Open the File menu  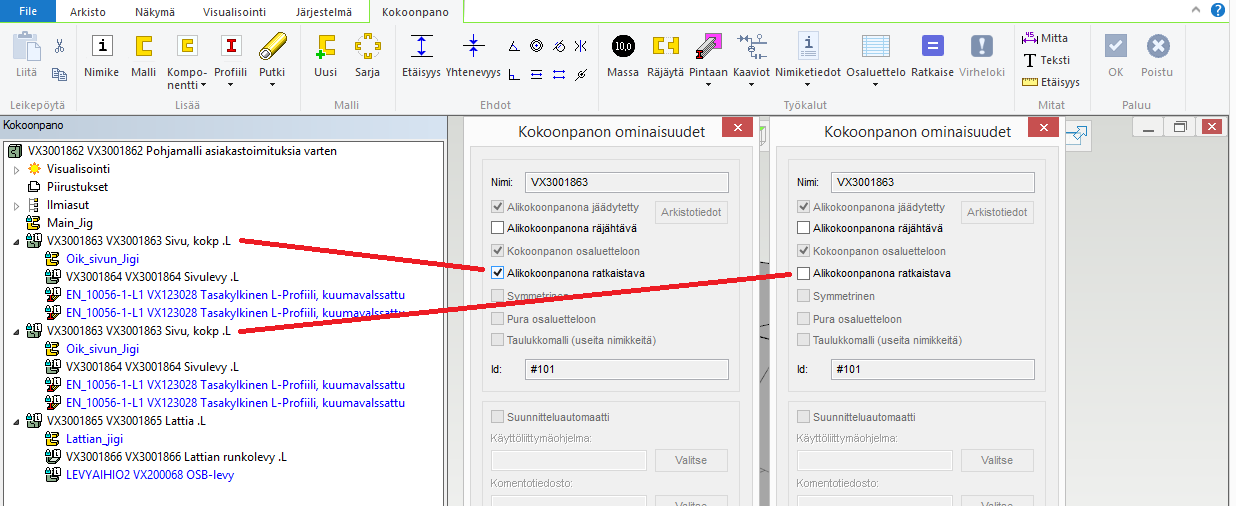[29, 12]
